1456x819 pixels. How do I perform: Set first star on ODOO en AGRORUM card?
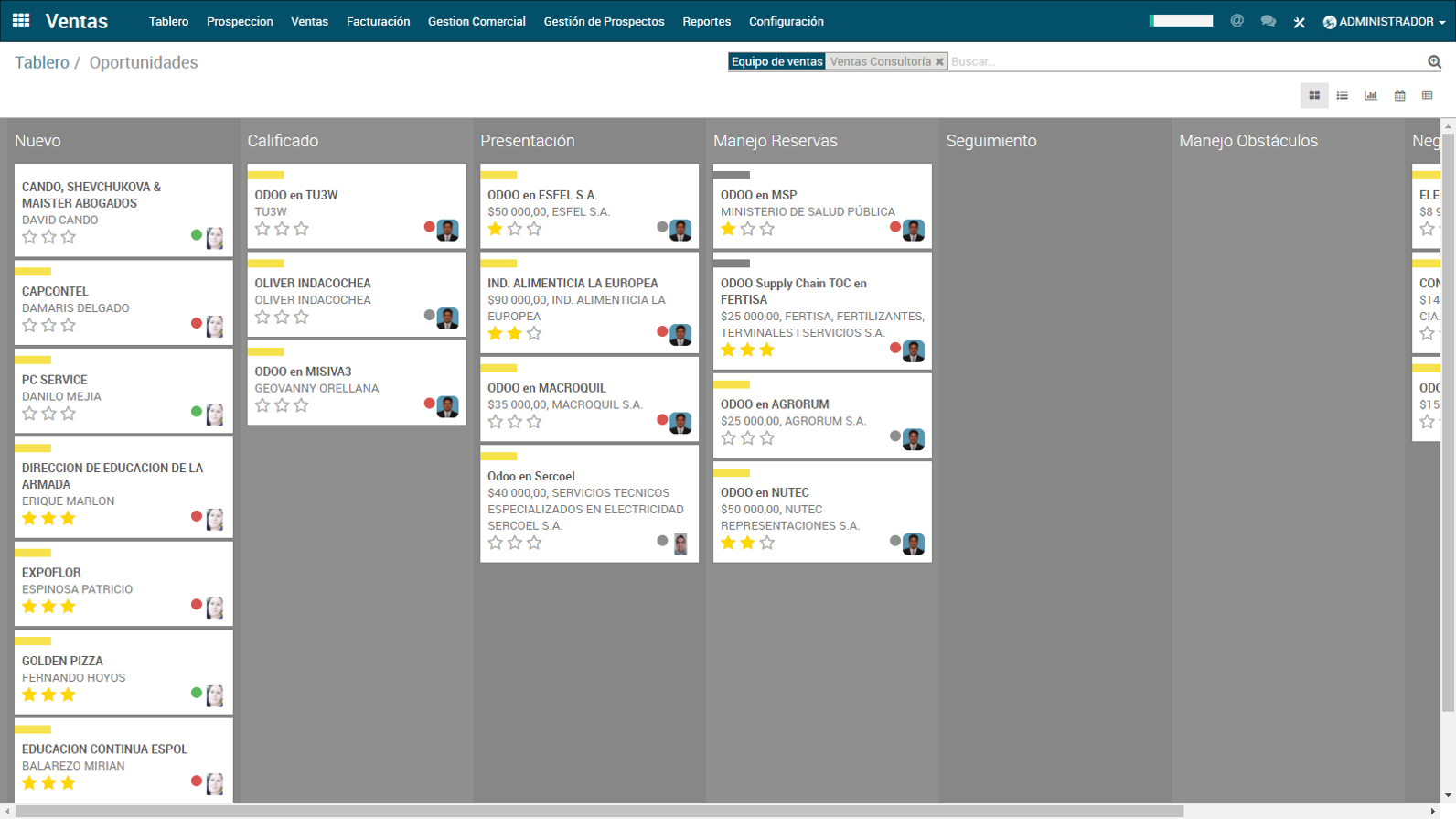(728, 438)
